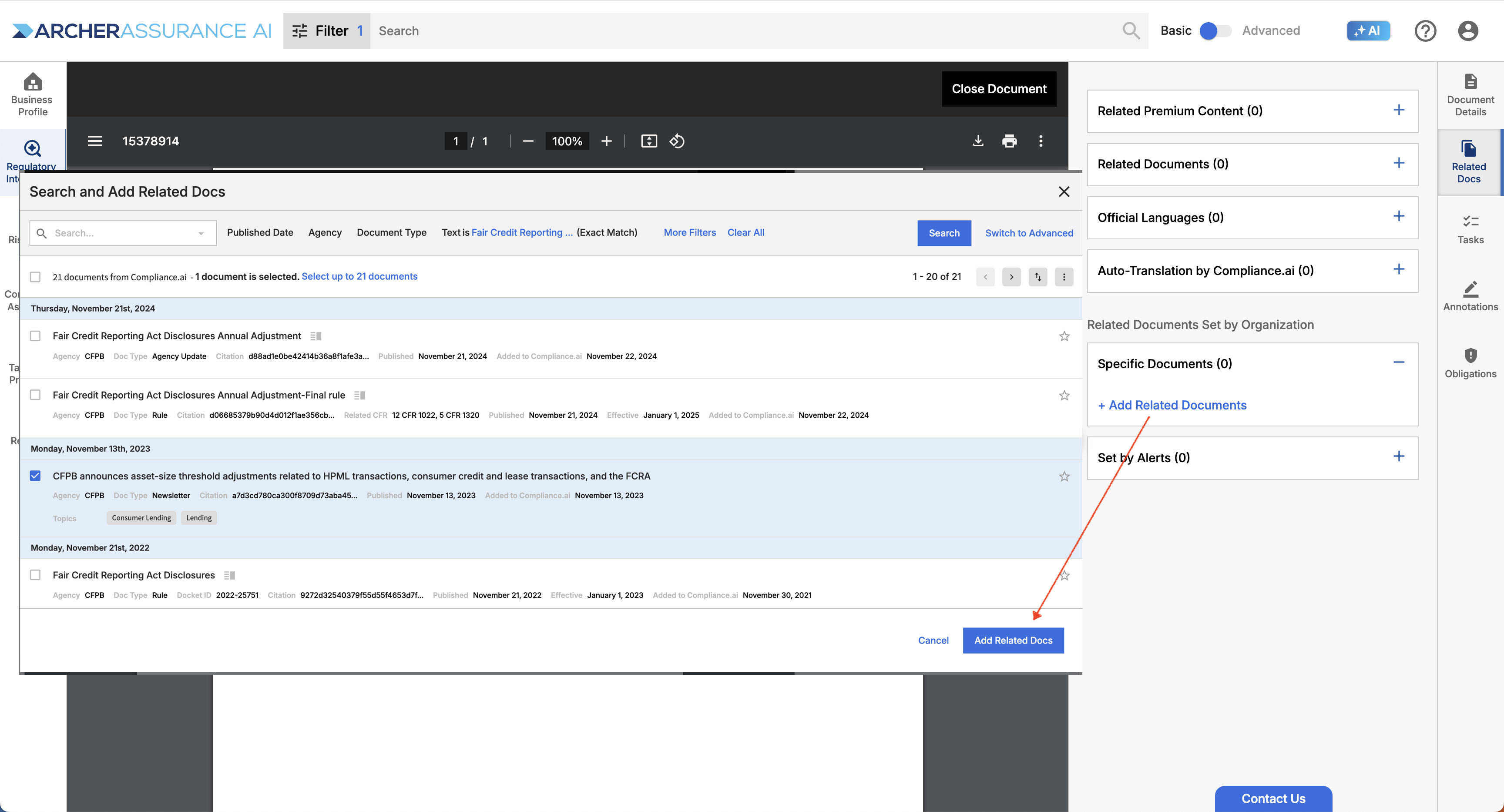Open PDF viewer more actions menu
This screenshot has width=1504, height=812.
coord(1041,141)
